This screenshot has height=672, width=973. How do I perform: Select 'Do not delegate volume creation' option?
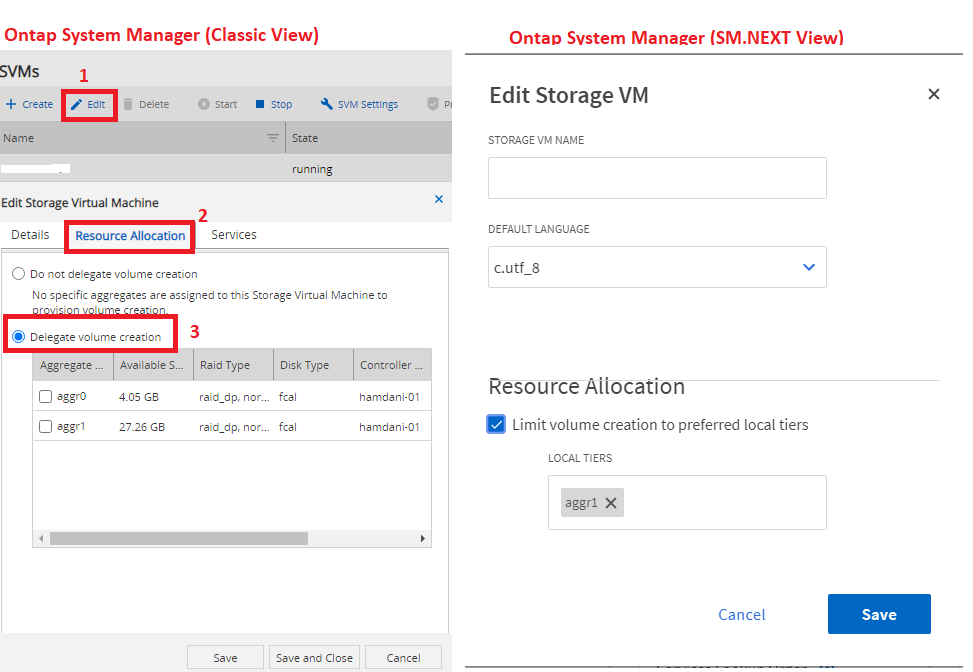pos(18,274)
